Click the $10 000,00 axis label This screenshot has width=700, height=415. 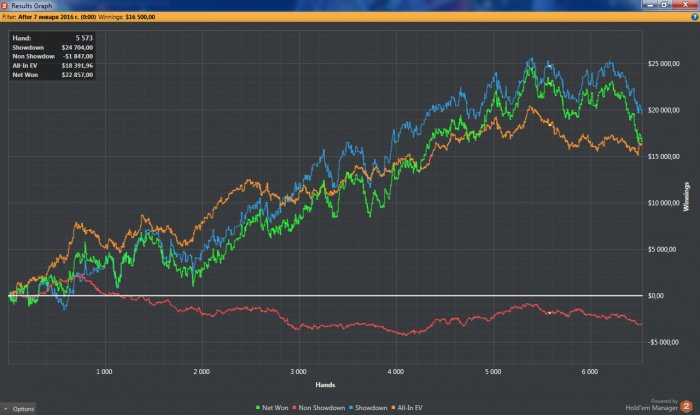click(x=664, y=203)
